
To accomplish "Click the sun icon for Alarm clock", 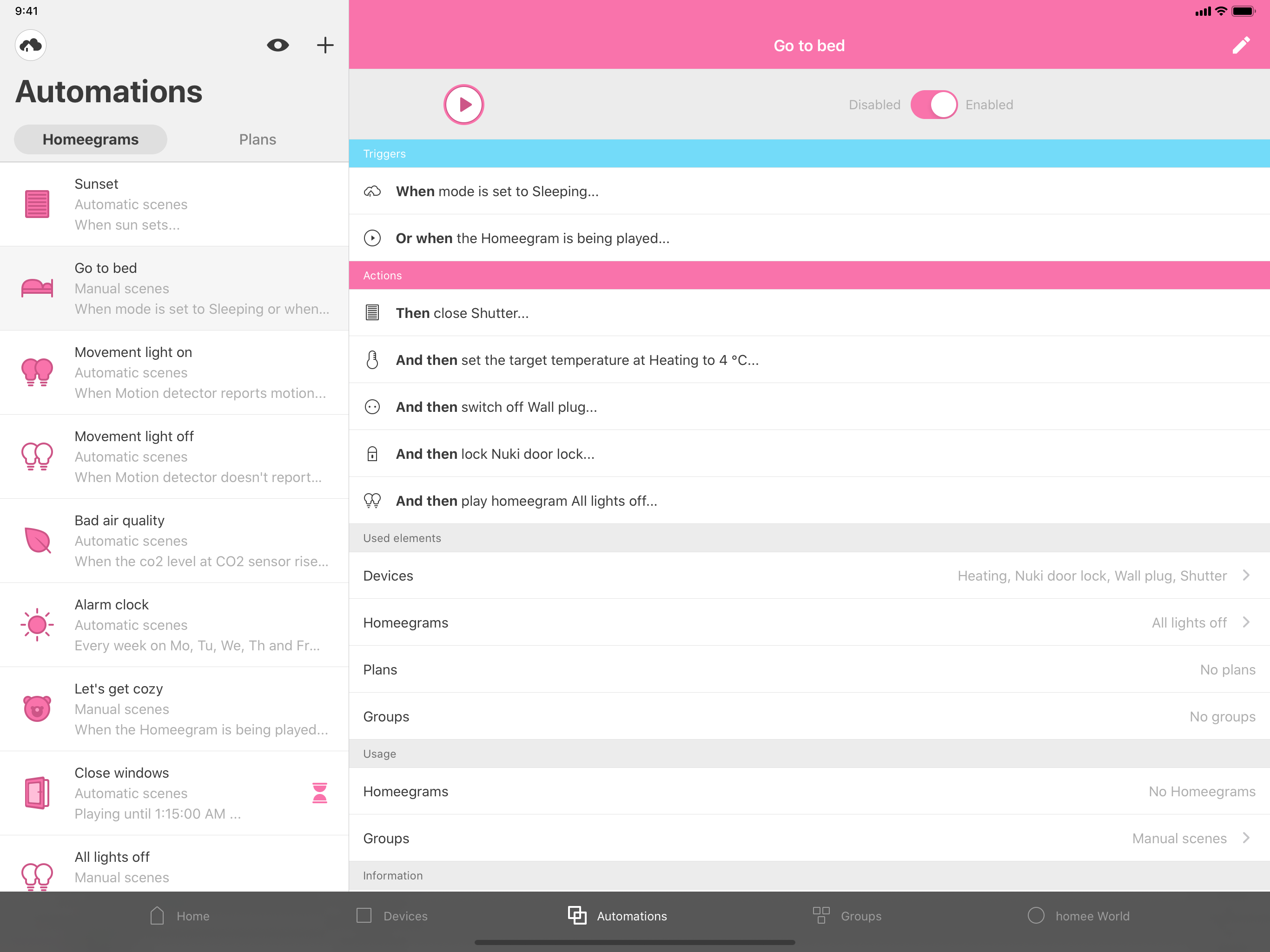I will [37, 625].
